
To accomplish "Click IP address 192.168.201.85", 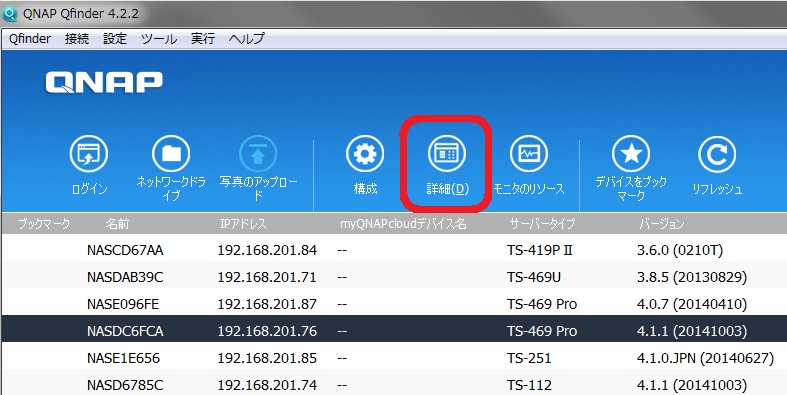I will pos(267,358).
